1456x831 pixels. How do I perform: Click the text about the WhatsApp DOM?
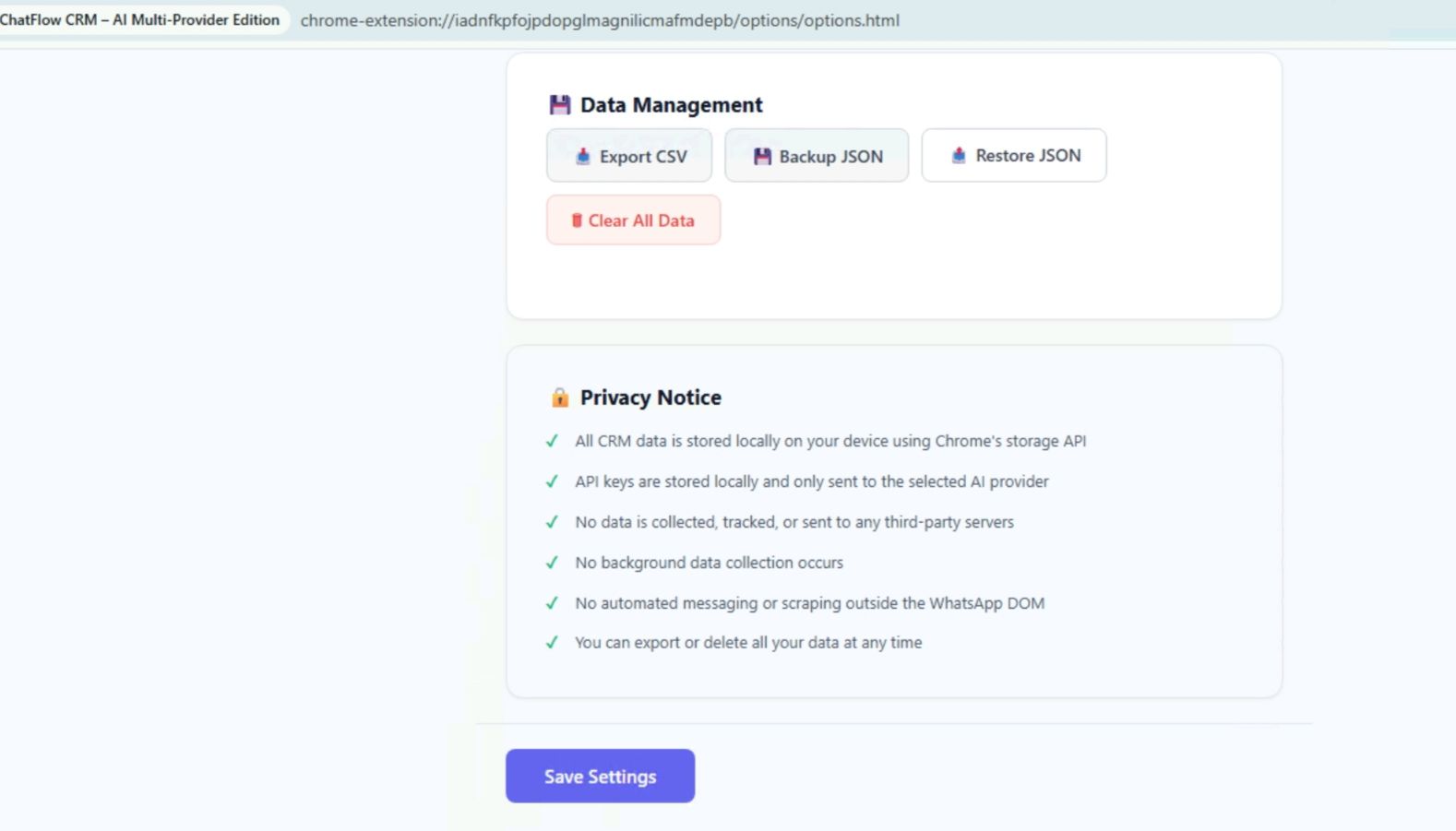click(x=809, y=603)
